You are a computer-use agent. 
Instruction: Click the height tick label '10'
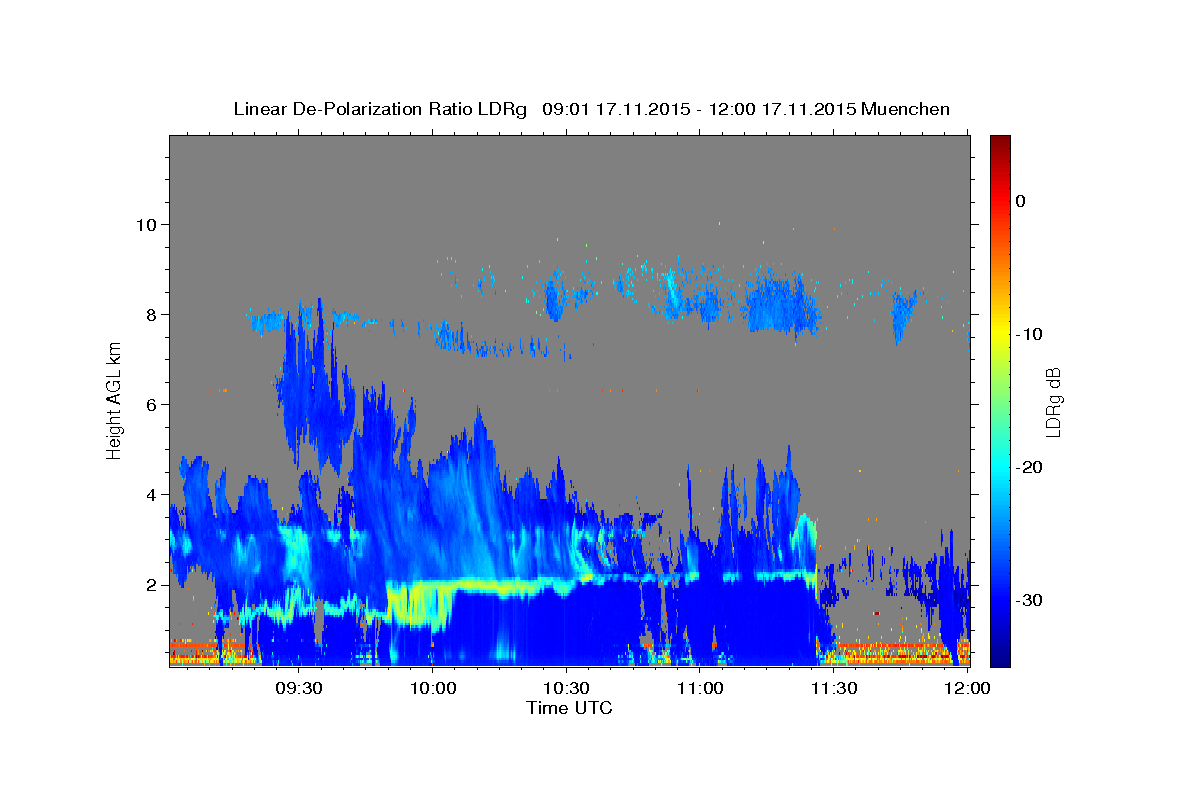coord(149,224)
